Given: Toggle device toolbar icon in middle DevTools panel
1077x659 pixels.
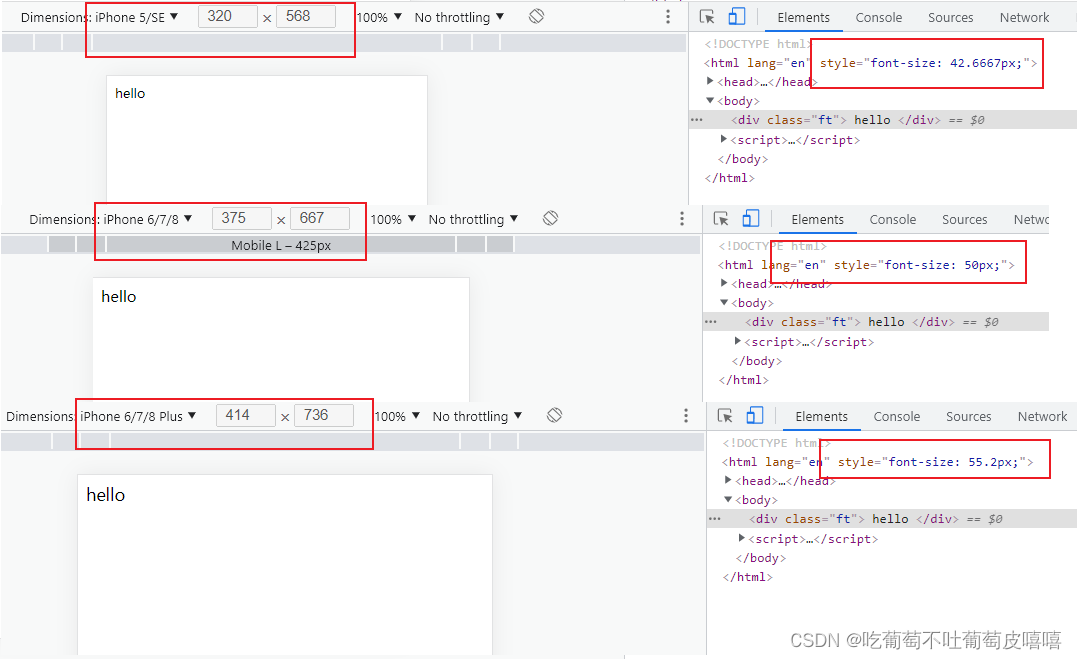Looking at the screenshot, I should 751,219.
